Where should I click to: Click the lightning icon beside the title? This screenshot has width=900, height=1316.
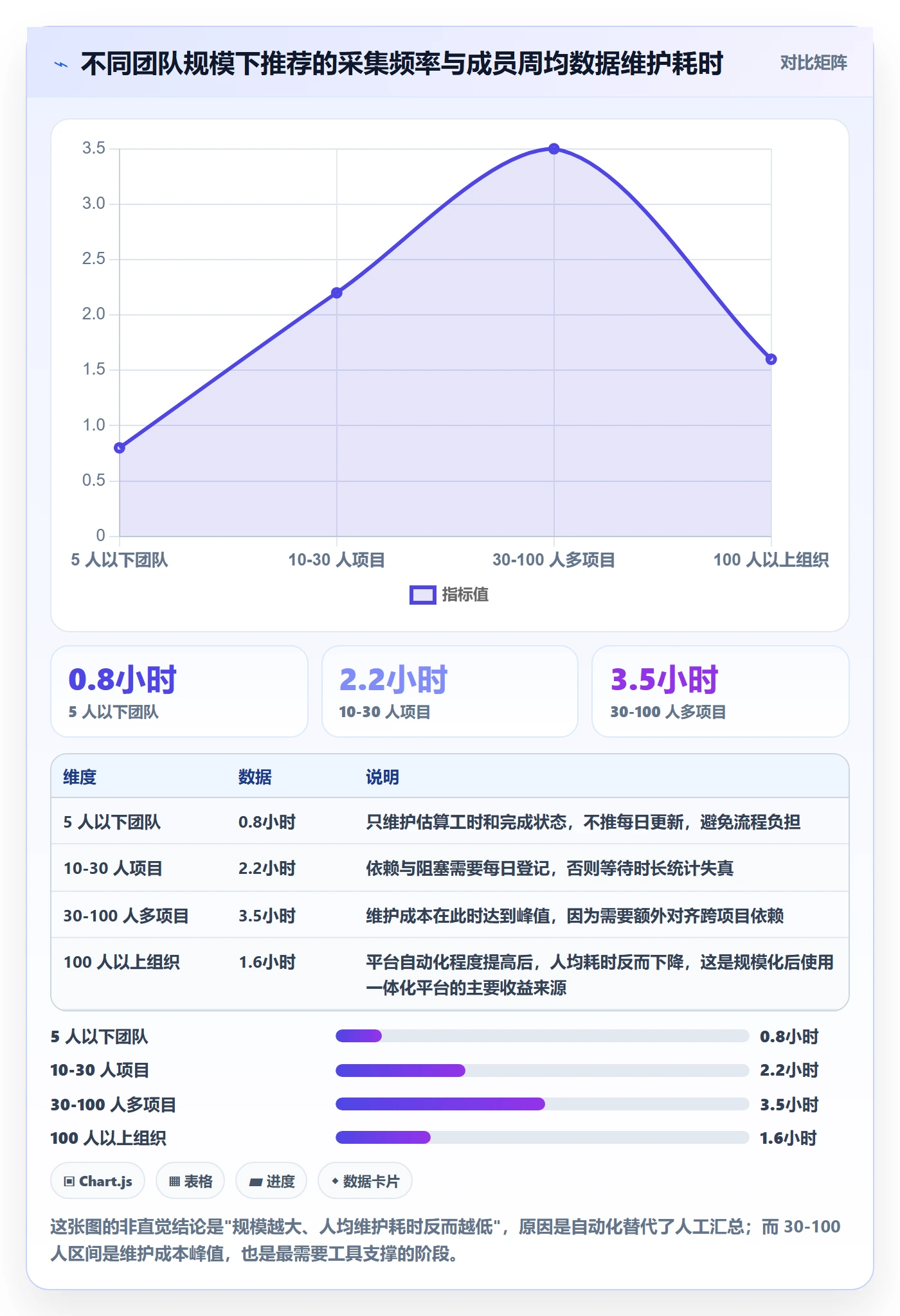[x=61, y=64]
